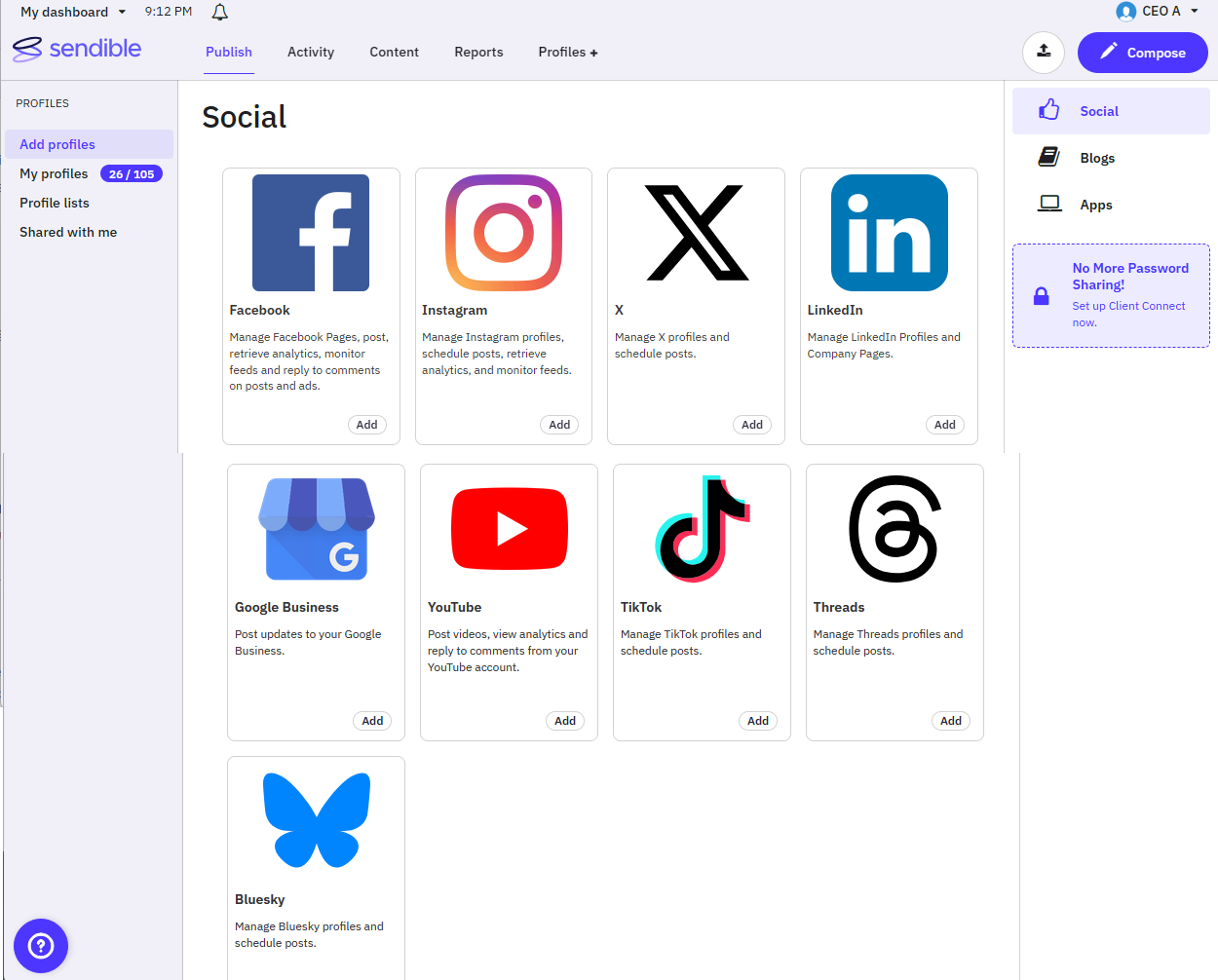Click the Apps laptop icon
1218x980 pixels.
pos(1049,204)
